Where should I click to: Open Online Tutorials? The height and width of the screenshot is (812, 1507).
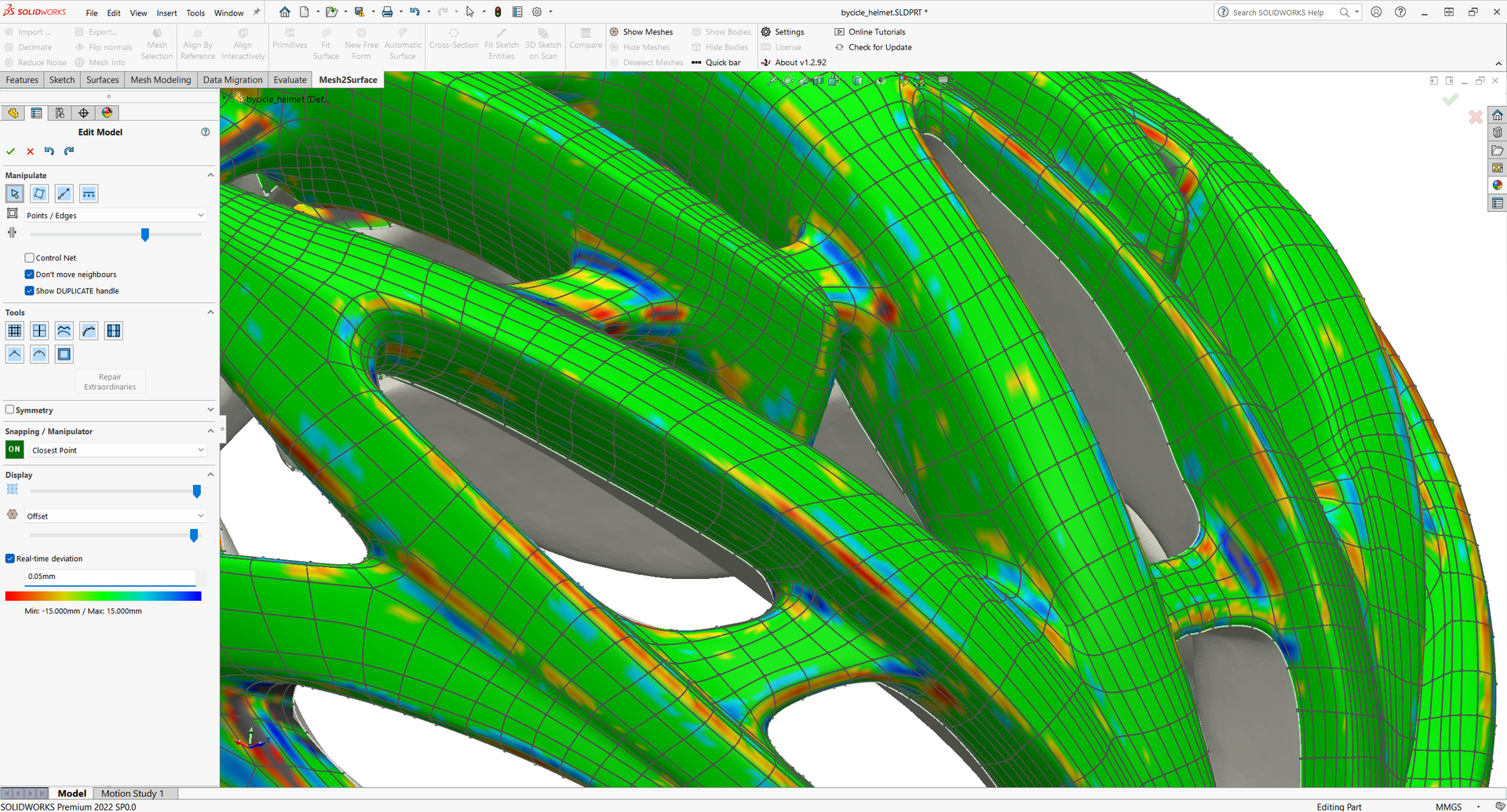point(870,32)
